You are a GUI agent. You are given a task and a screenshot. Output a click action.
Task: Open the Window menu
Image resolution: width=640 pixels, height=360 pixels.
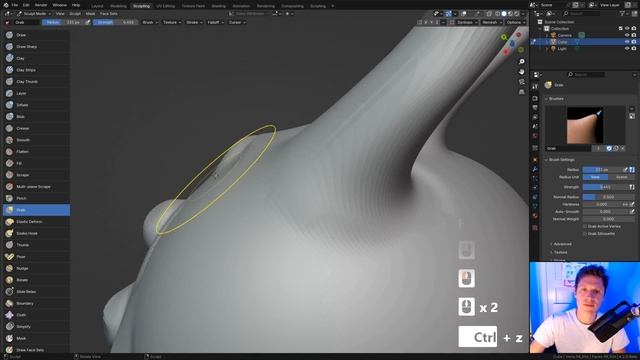click(x=60, y=5)
